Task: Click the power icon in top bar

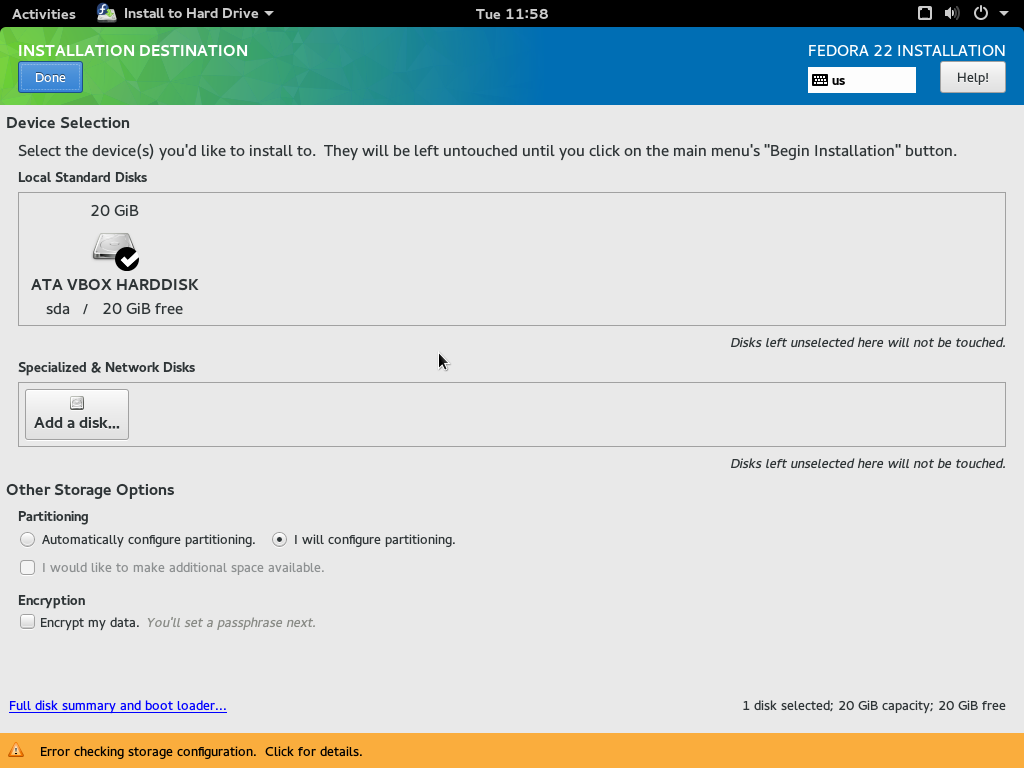Action: (x=980, y=13)
